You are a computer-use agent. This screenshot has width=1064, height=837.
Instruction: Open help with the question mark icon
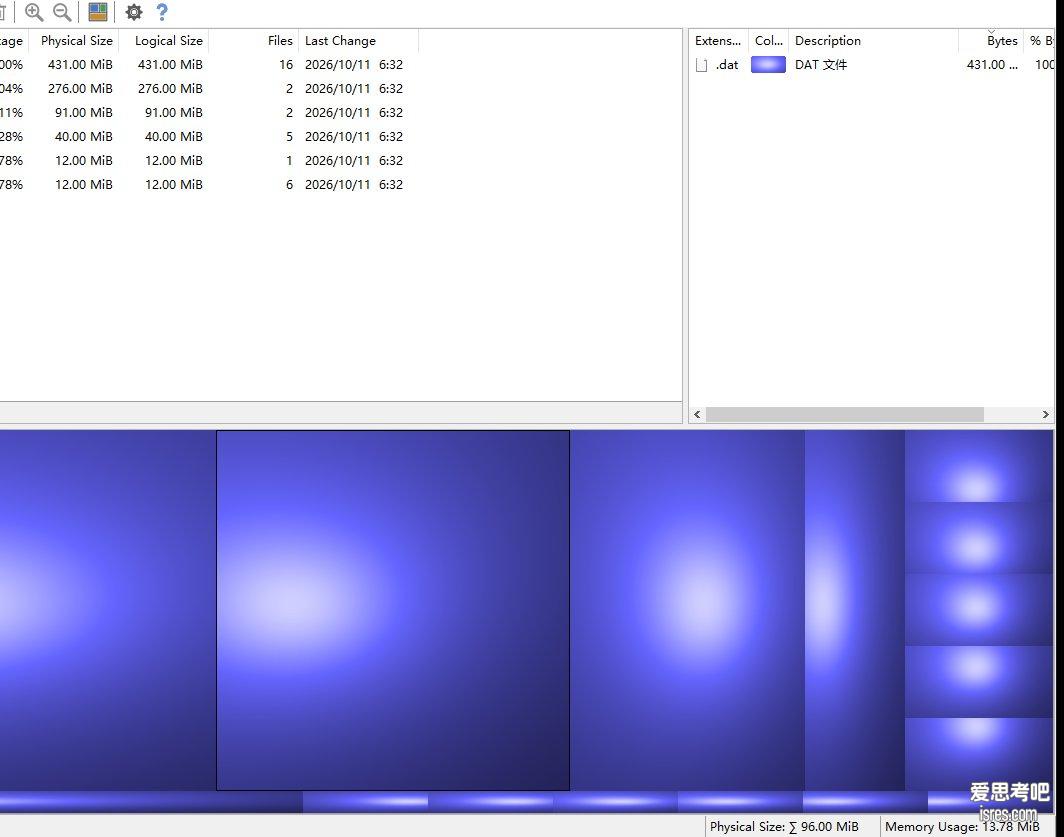[x=162, y=12]
